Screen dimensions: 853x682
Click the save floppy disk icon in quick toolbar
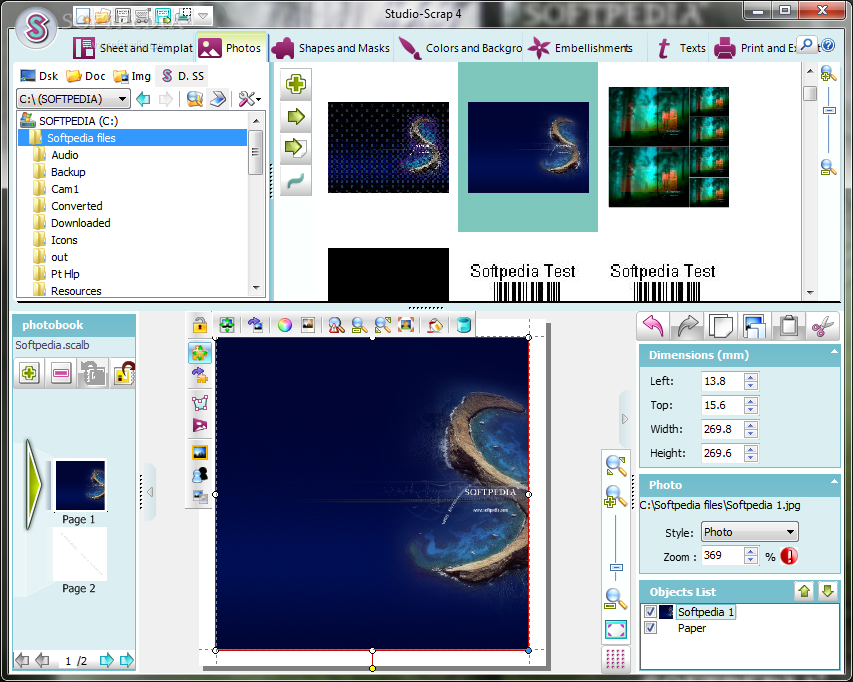(x=123, y=16)
